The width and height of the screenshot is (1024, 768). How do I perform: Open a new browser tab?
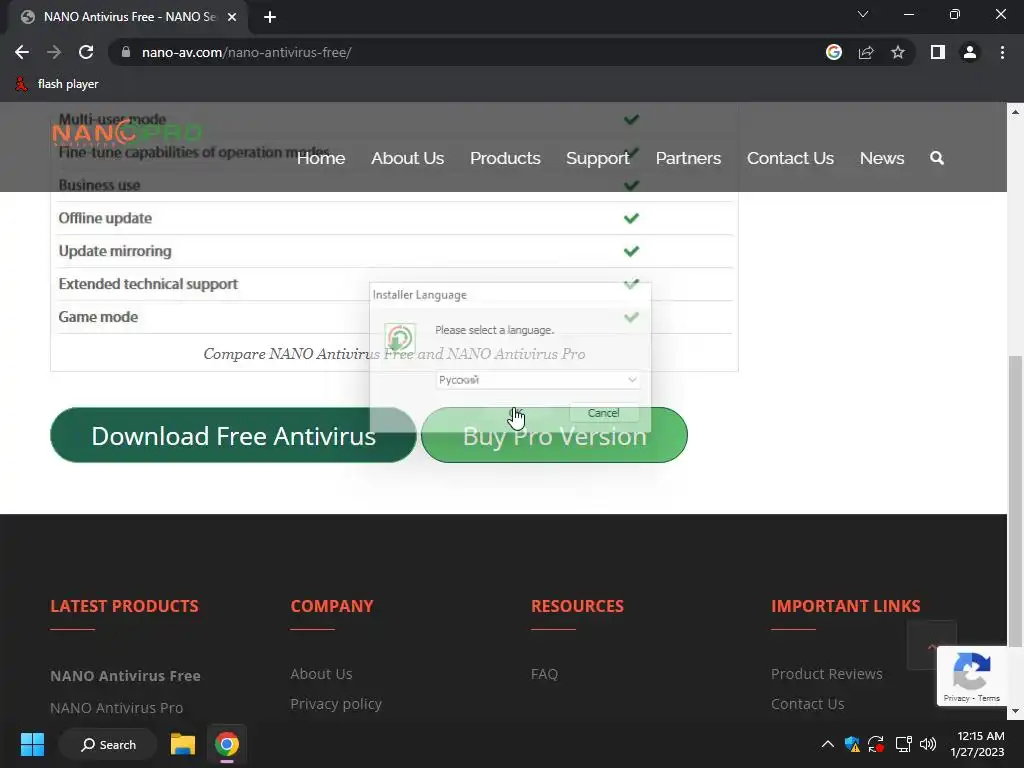(270, 17)
